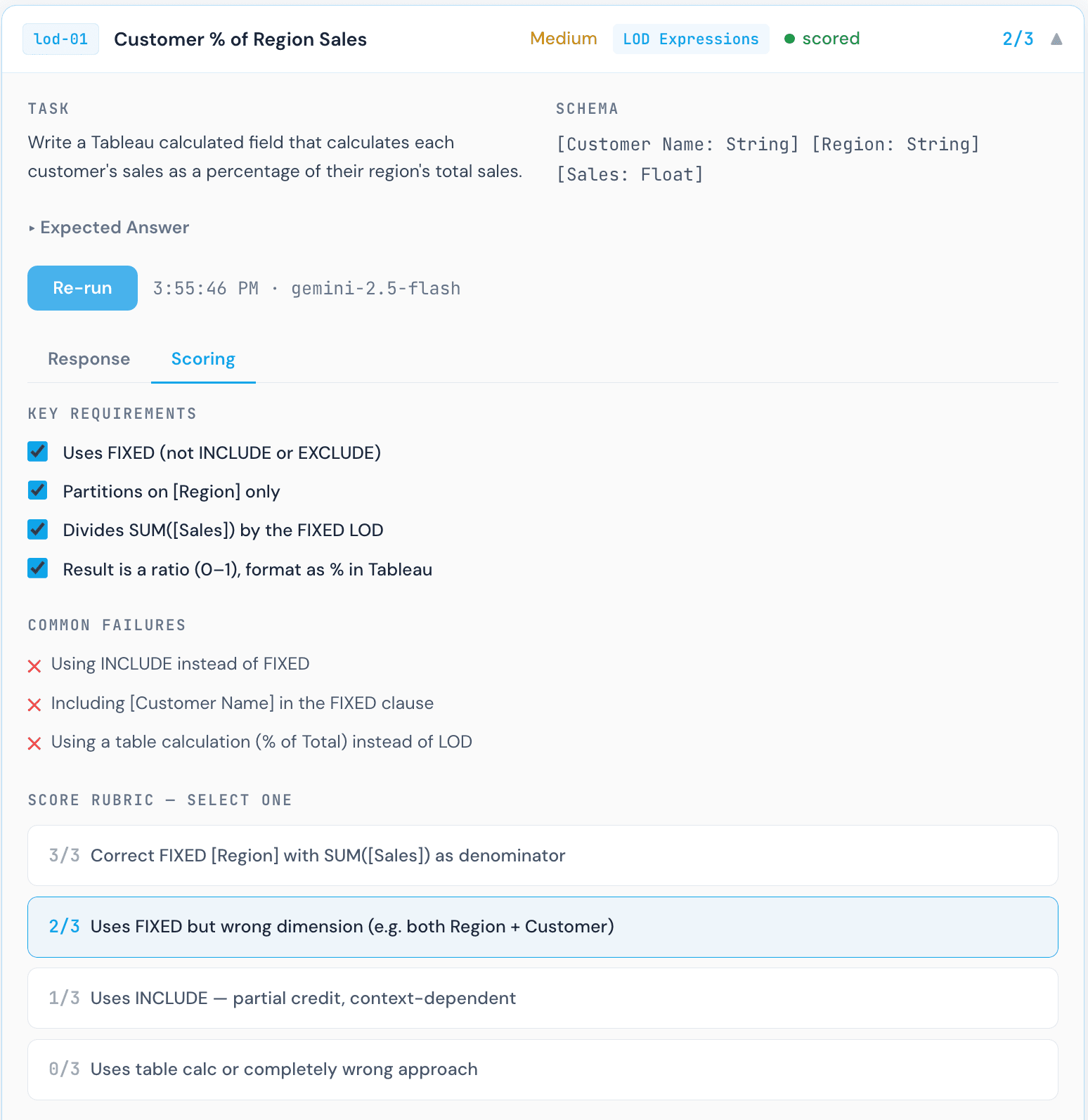Uncheck Uses FIXED requirement checkbox
The height and width of the screenshot is (1120, 1088).
(x=38, y=452)
